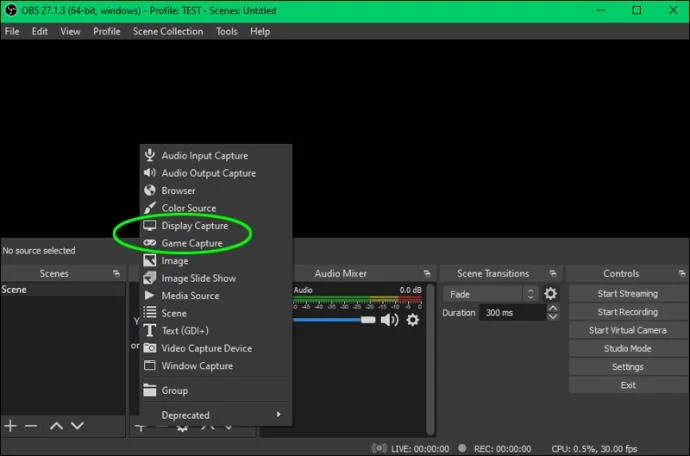Adjust the audio volume slider
690x456 pixels.
point(334,320)
